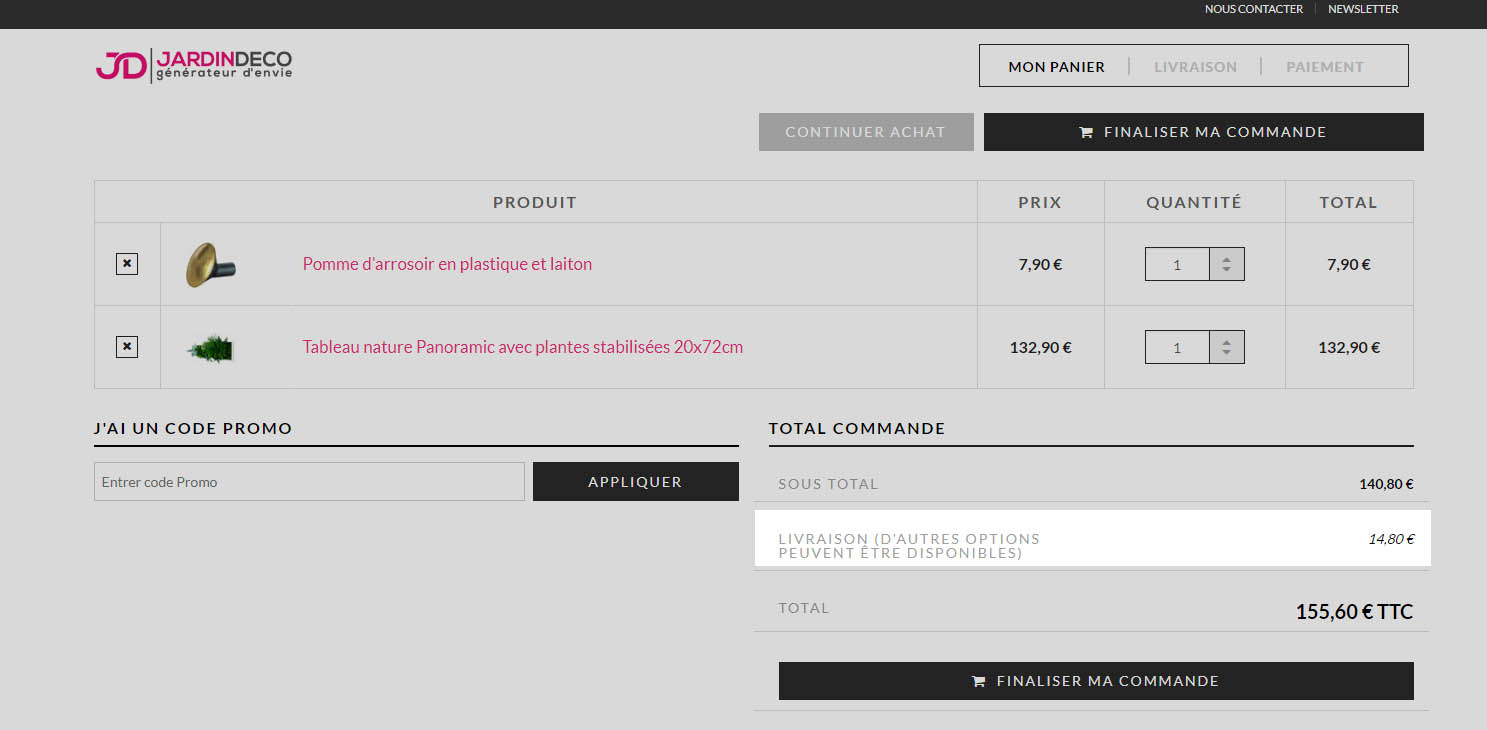Open the Pomme d'arrosoir product link

click(x=447, y=264)
